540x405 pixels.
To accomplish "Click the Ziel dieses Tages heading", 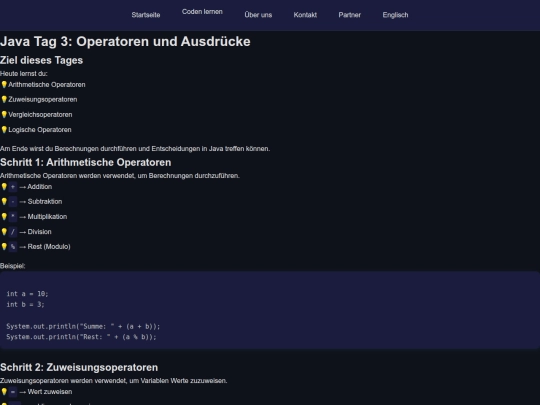I will pos(42,60).
